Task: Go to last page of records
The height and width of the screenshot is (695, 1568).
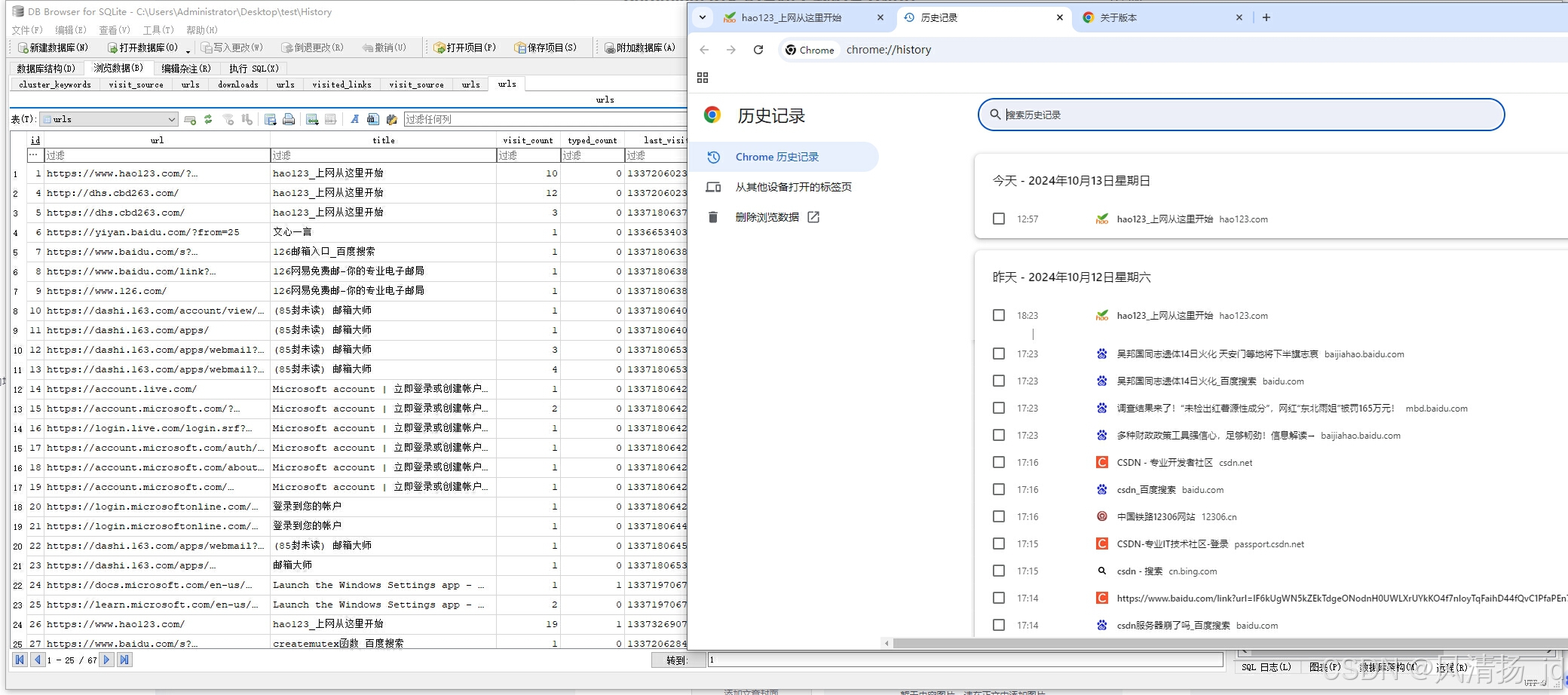Action: [x=124, y=660]
